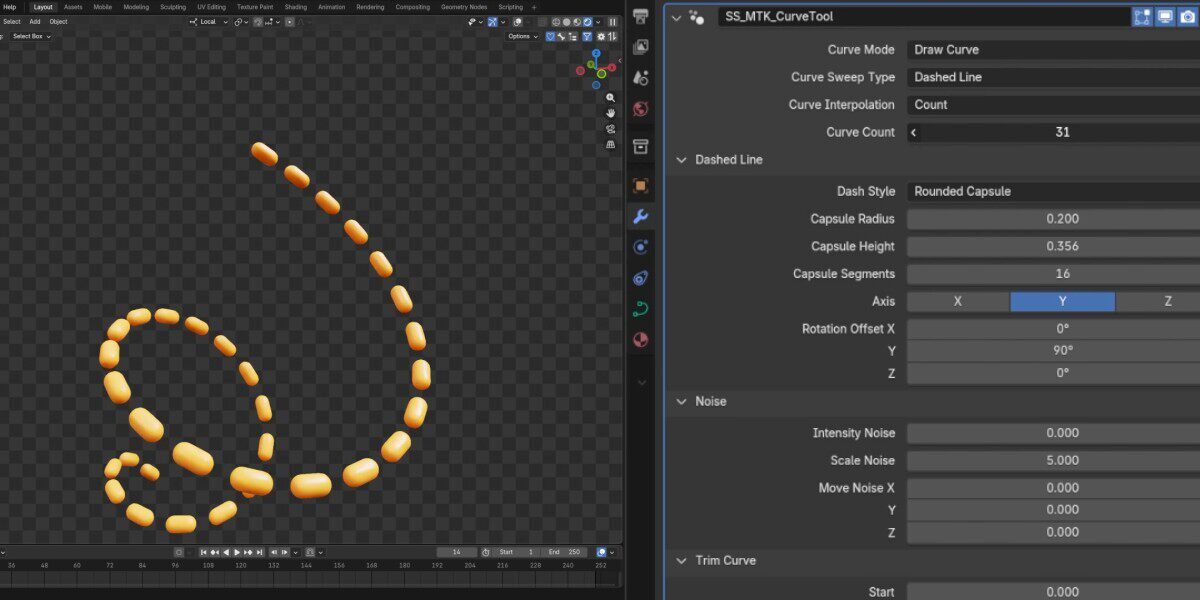Switch to the Modeling workspace tab
This screenshot has height=600, width=1200.
[136, 7]
